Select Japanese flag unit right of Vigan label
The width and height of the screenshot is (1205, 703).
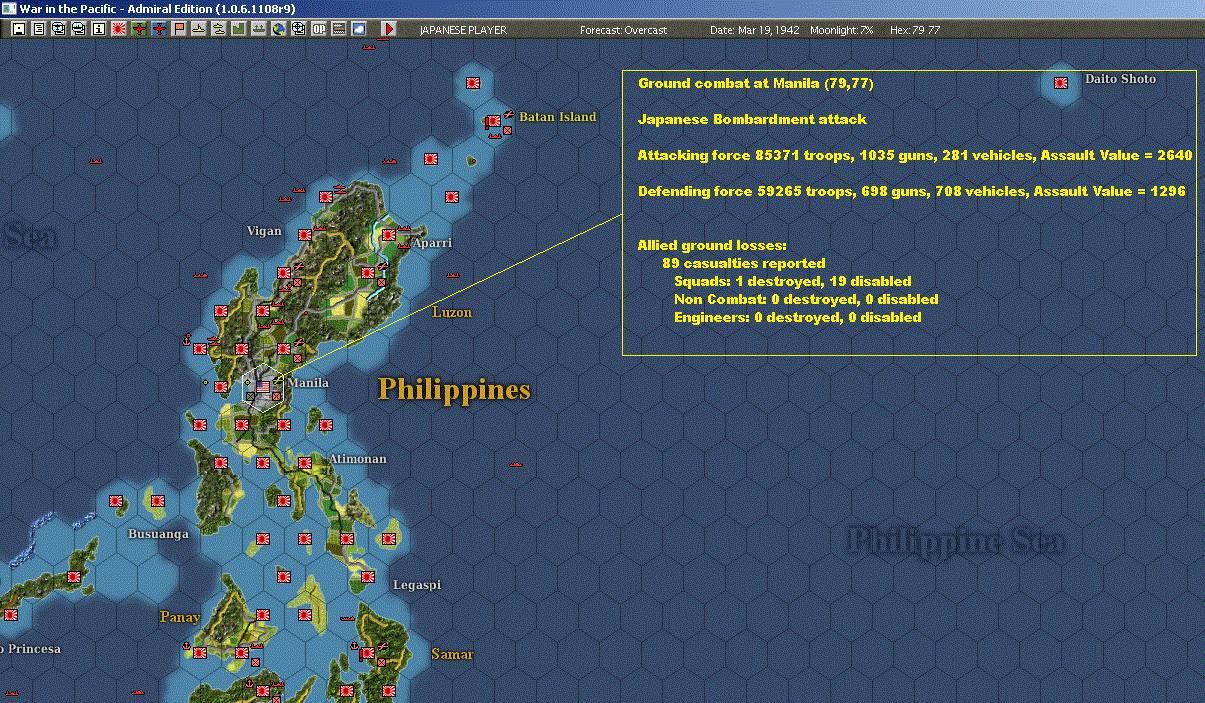[305, 235]
